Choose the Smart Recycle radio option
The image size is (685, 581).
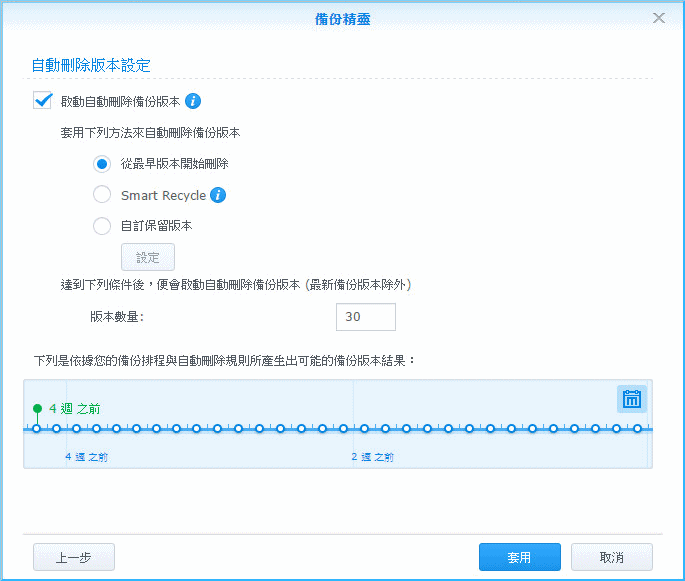click(102, 195)
